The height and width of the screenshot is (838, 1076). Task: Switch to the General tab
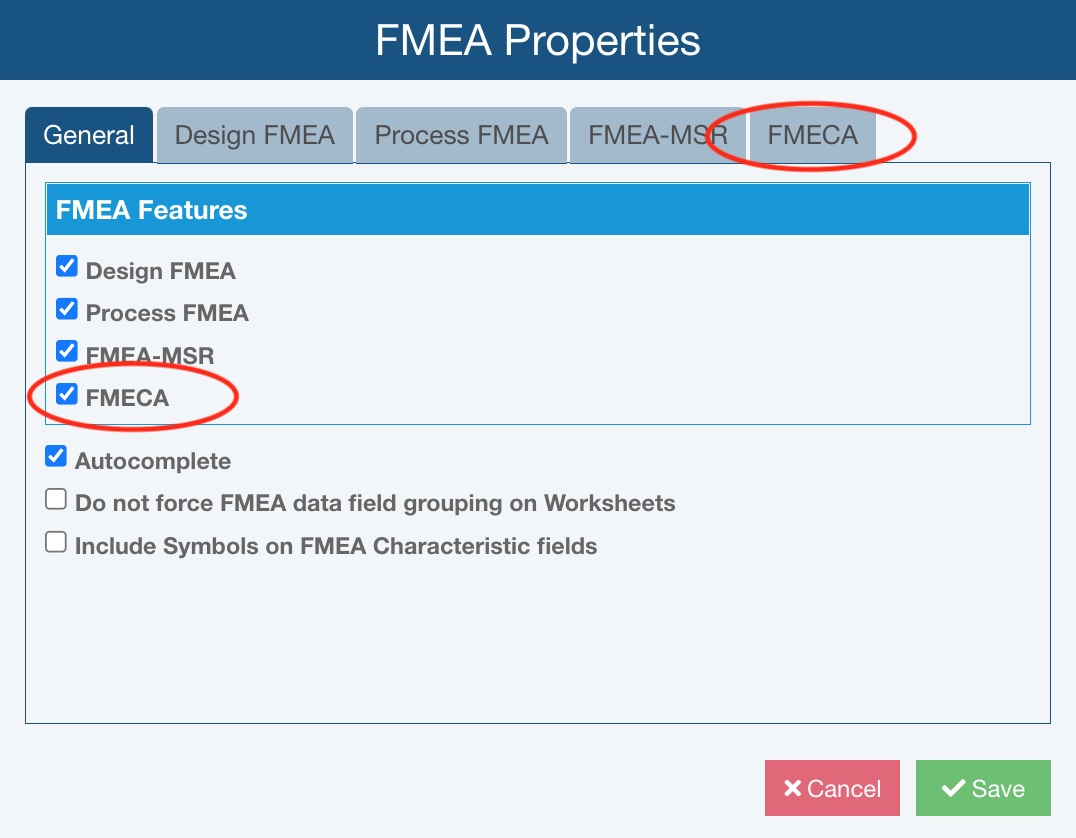pyautogui.click(x=89, y=136)
